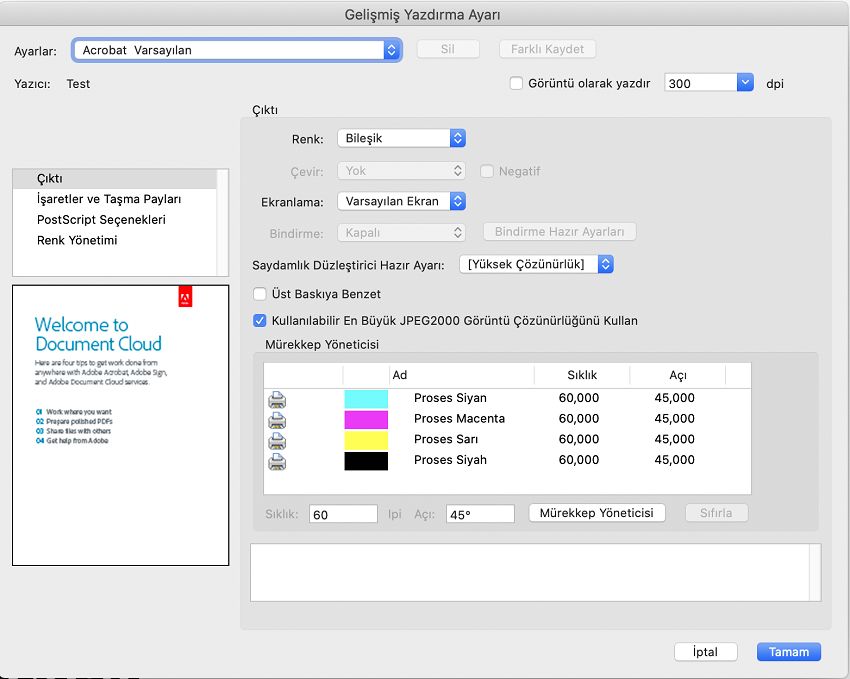850x679 pixels.
Task: Open Bindirme Hazır Ayarları button
Action: point(559,231)
